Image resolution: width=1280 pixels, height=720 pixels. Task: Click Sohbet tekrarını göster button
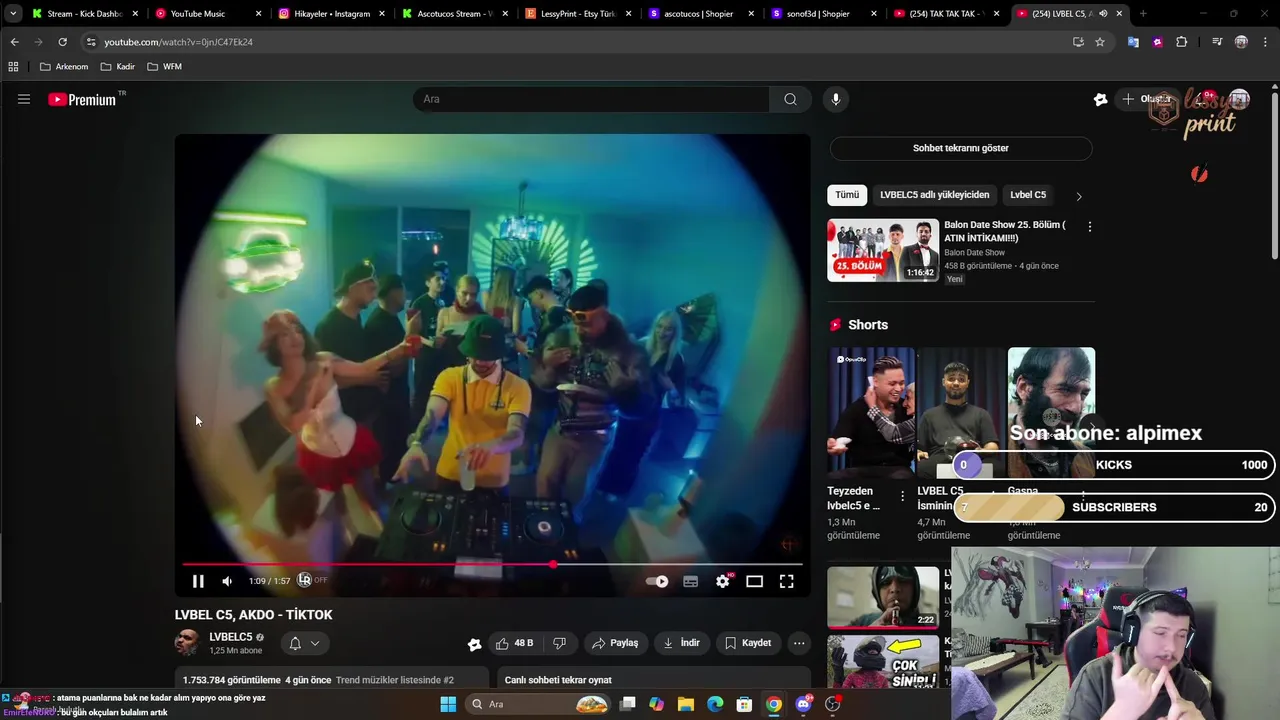pyautogui.click(x=960, y=148)
